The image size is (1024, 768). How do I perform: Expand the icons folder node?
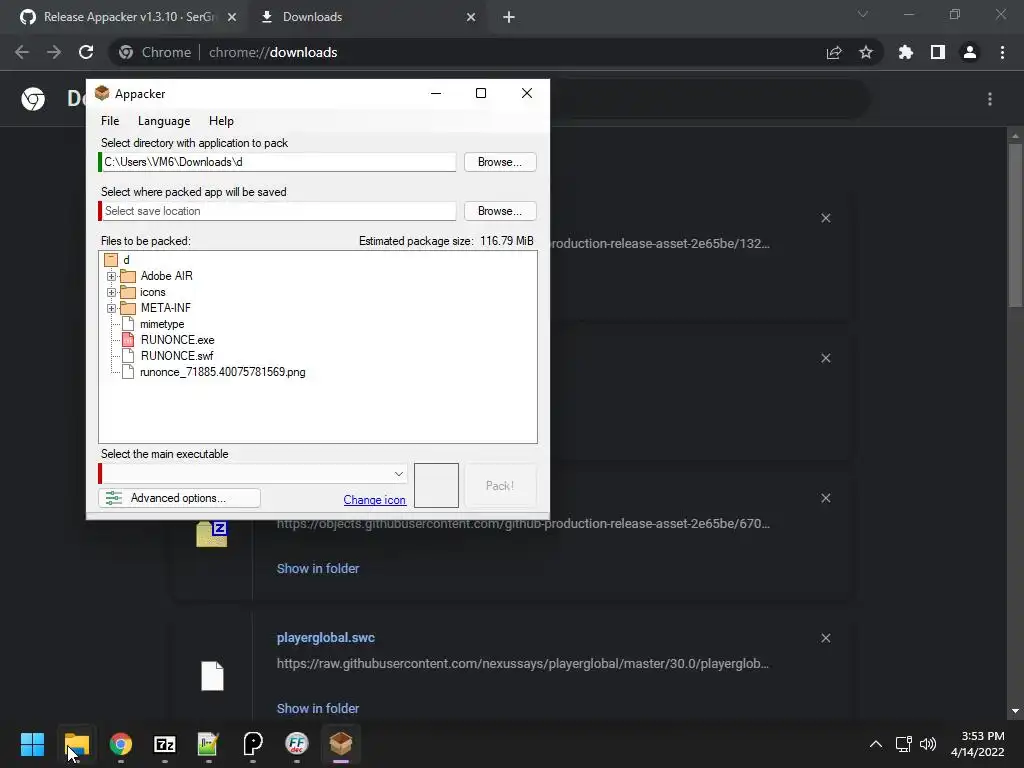click(111, 292)
